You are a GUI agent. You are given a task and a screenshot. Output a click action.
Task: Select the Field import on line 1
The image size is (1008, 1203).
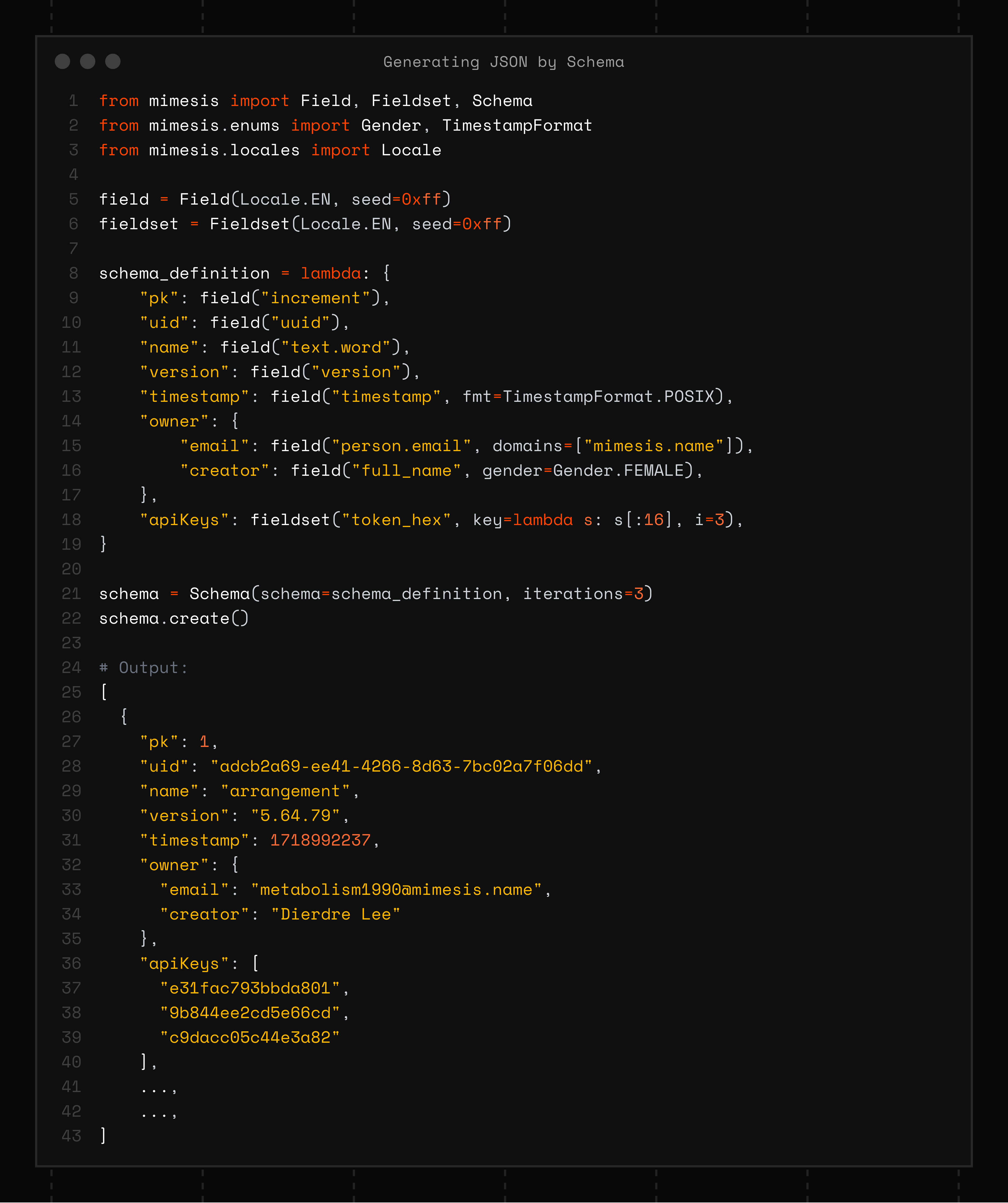tap(327, 100)
